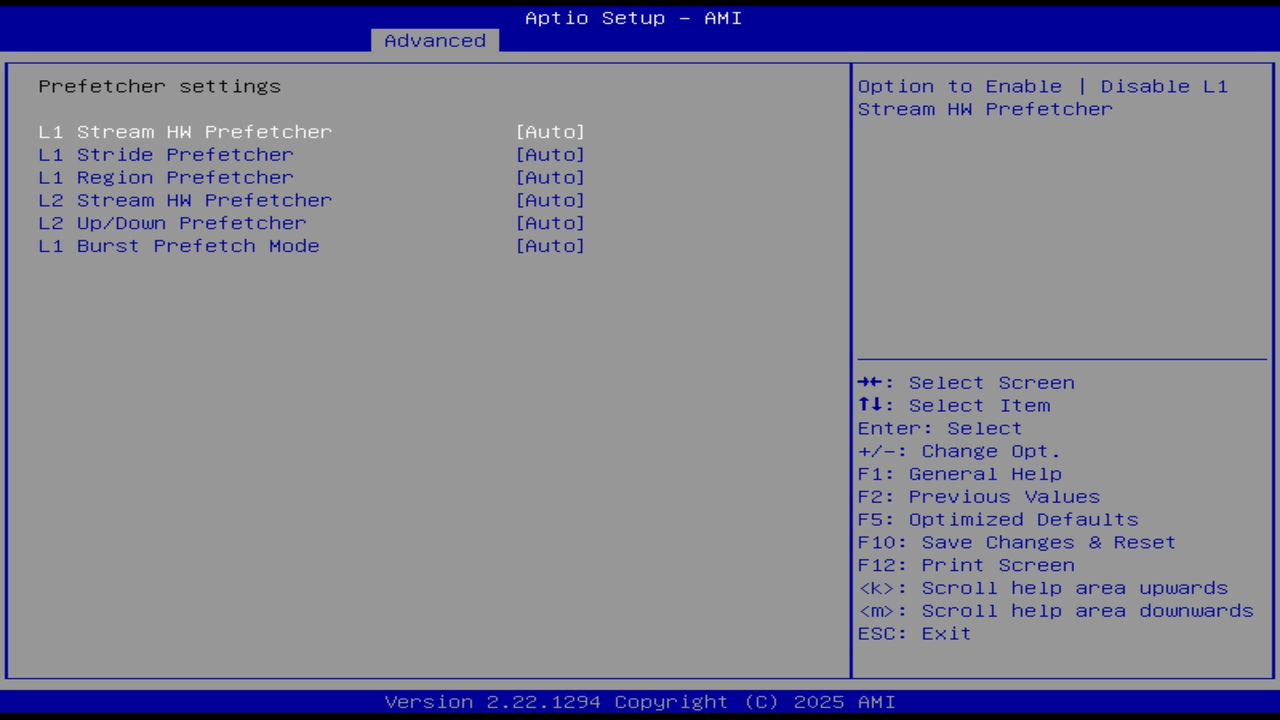Open the L1 Stream HW Prefetcher dropdown
This screenshot has width=1280, height=720.
(x=551, y=131)
